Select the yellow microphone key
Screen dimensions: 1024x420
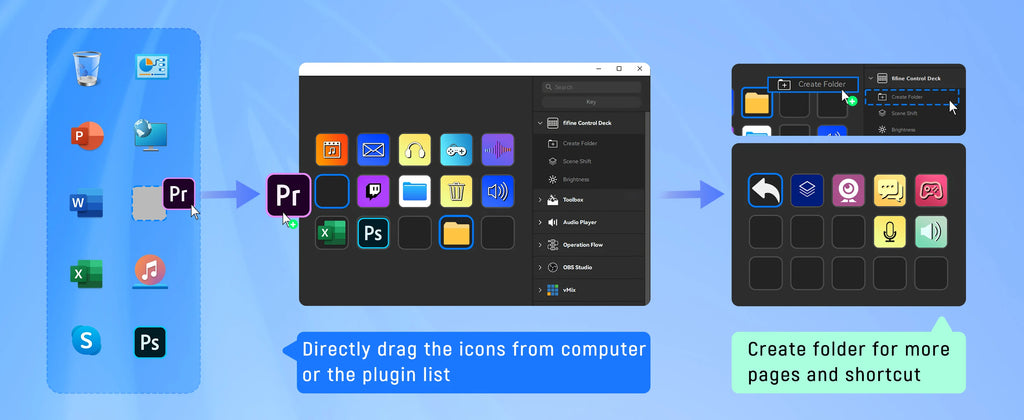tap(890, 232)
